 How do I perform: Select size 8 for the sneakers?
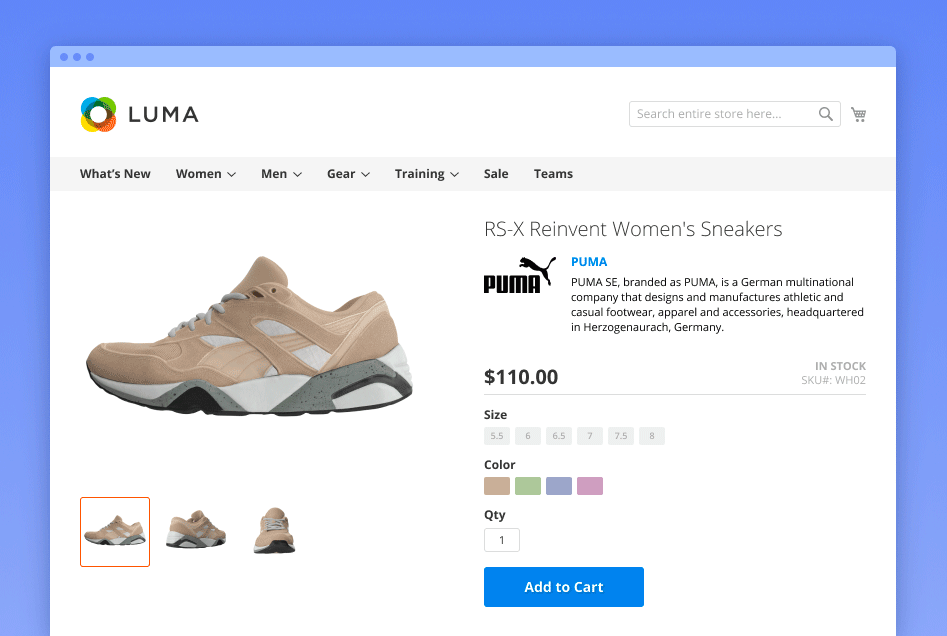click(x=652, y=435)
